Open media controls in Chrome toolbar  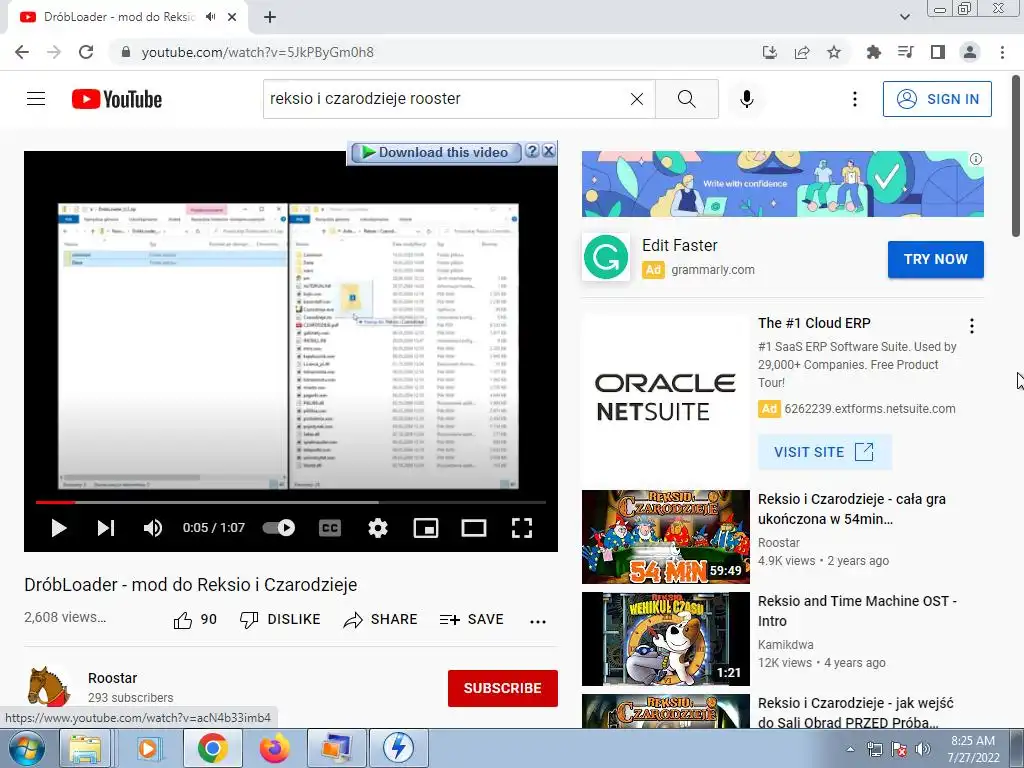(x=905, y=52)
